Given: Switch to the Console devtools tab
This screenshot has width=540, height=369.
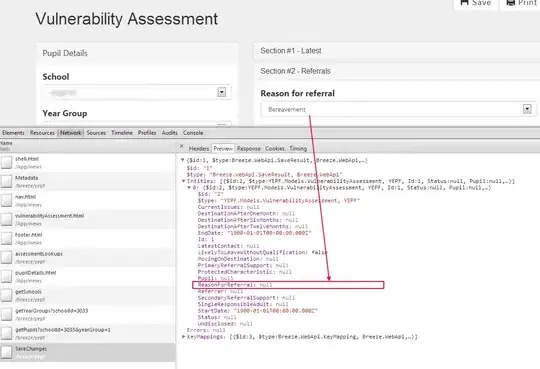Looking at the screenshot, I should tap(193, 133).
